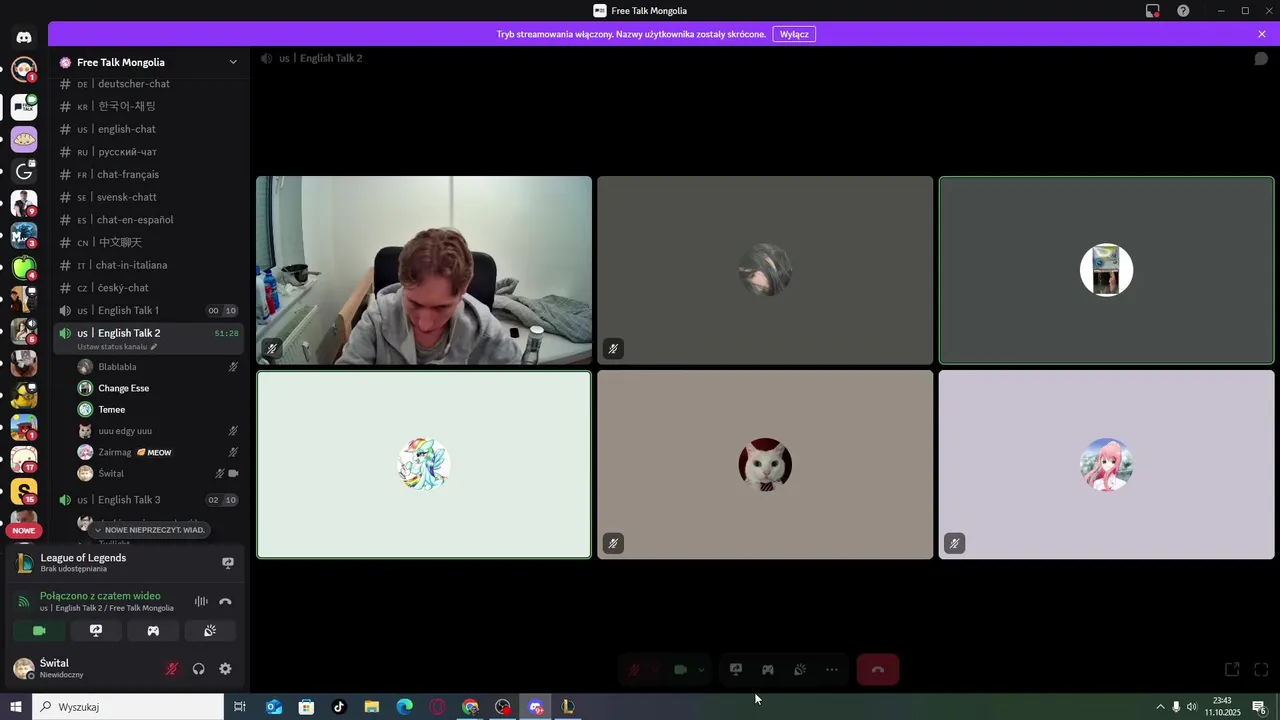The width and height of the screenshot is (1280, 720).
Task: Open Windows notification center icon
Action: click(x=1260, y=707)
